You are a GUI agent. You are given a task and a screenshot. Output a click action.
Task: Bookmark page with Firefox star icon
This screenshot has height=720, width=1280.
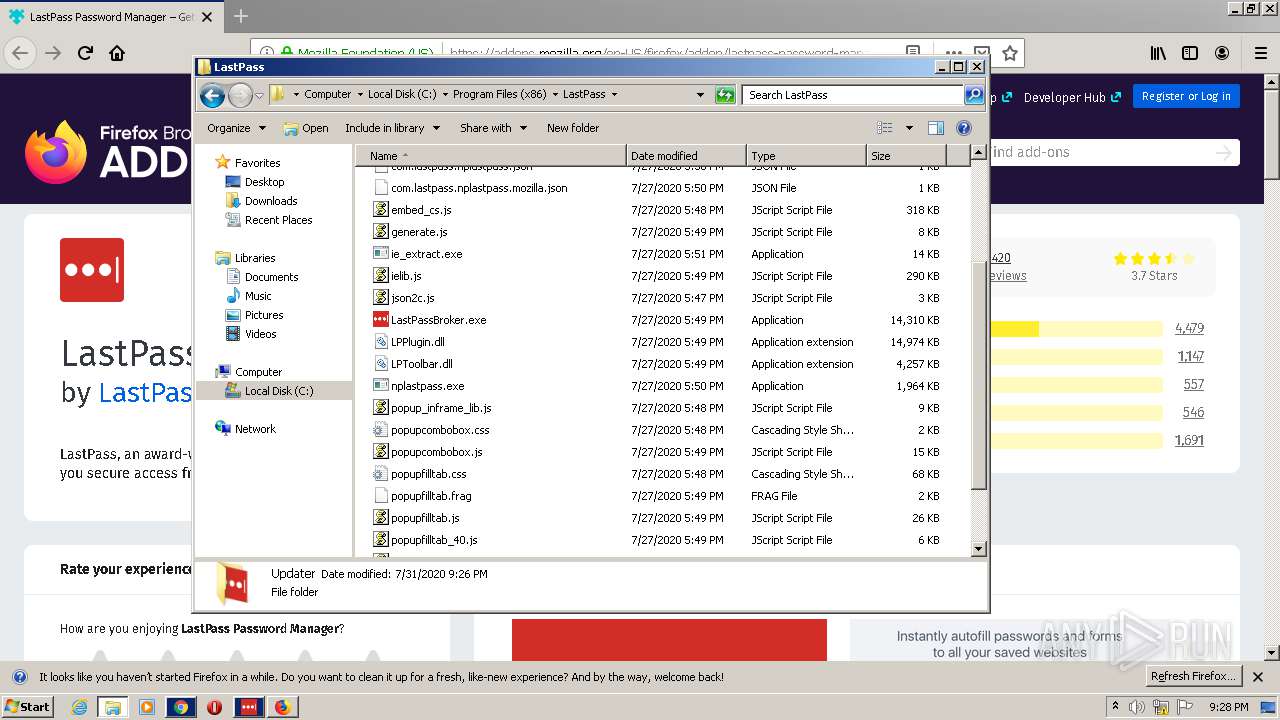[x=1010, y=53]
